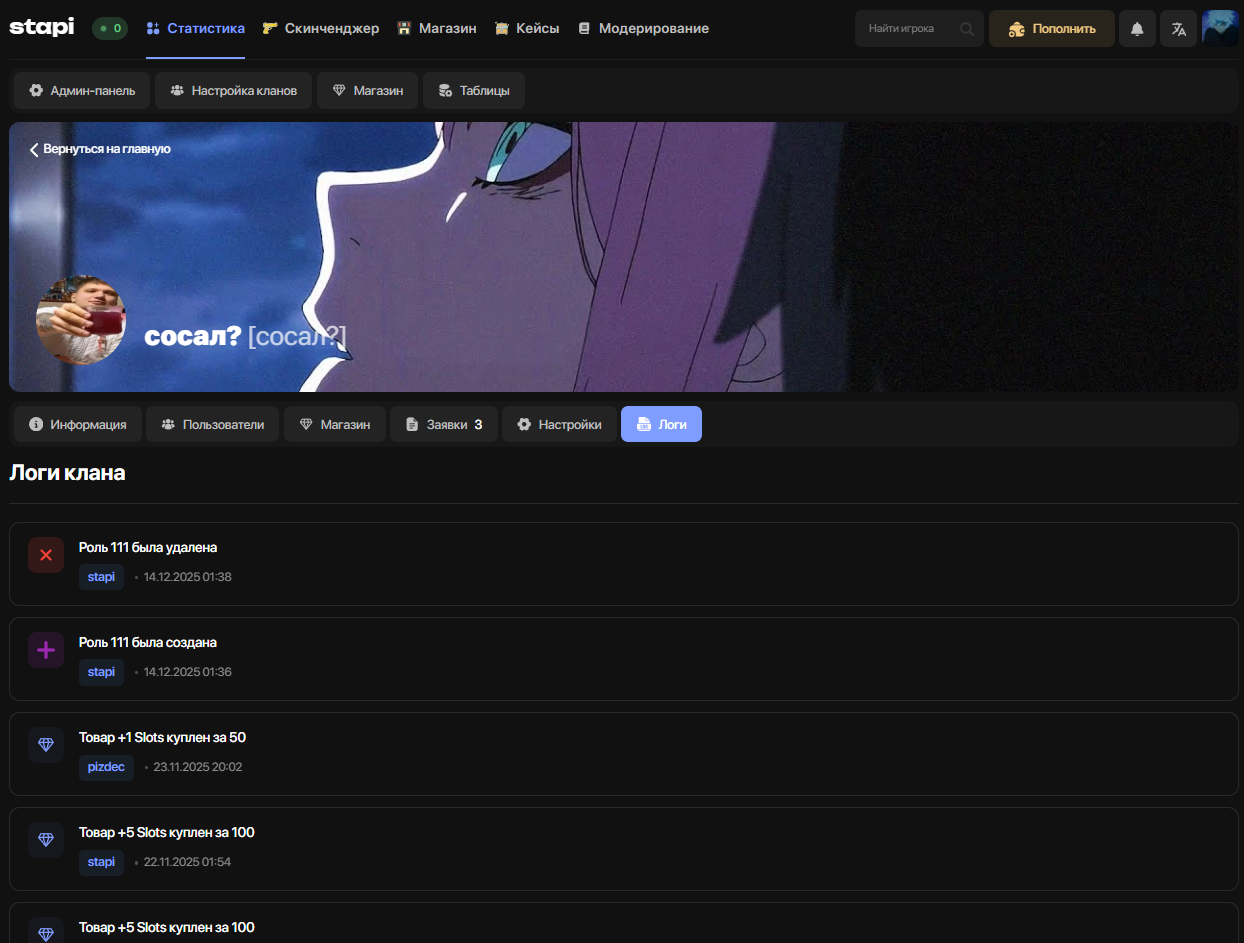1244x943 pixels.
Task: Click the diamond icon for +1 Slots purchase
Action: tap(46, 745)
